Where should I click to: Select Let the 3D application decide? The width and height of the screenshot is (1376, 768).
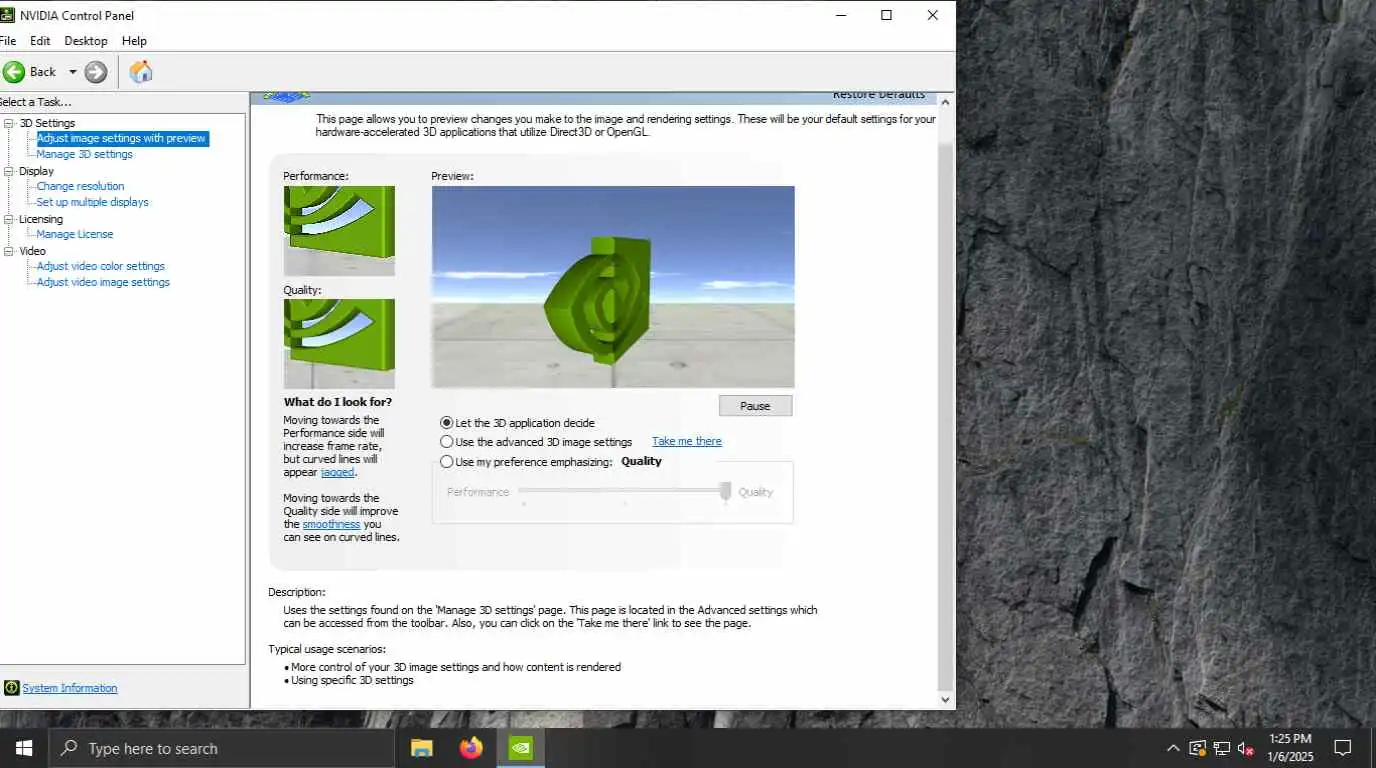(x=447, y=423)
